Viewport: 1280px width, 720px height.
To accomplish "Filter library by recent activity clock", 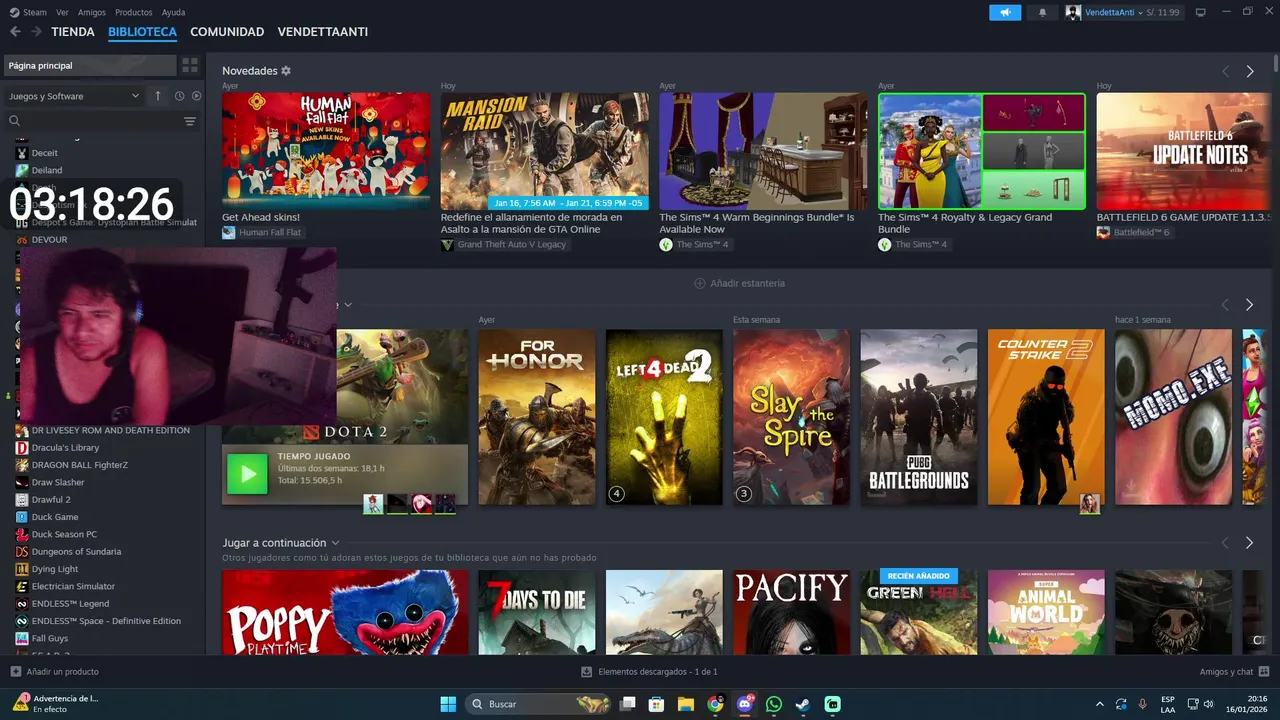I will (x=179, y=96).
